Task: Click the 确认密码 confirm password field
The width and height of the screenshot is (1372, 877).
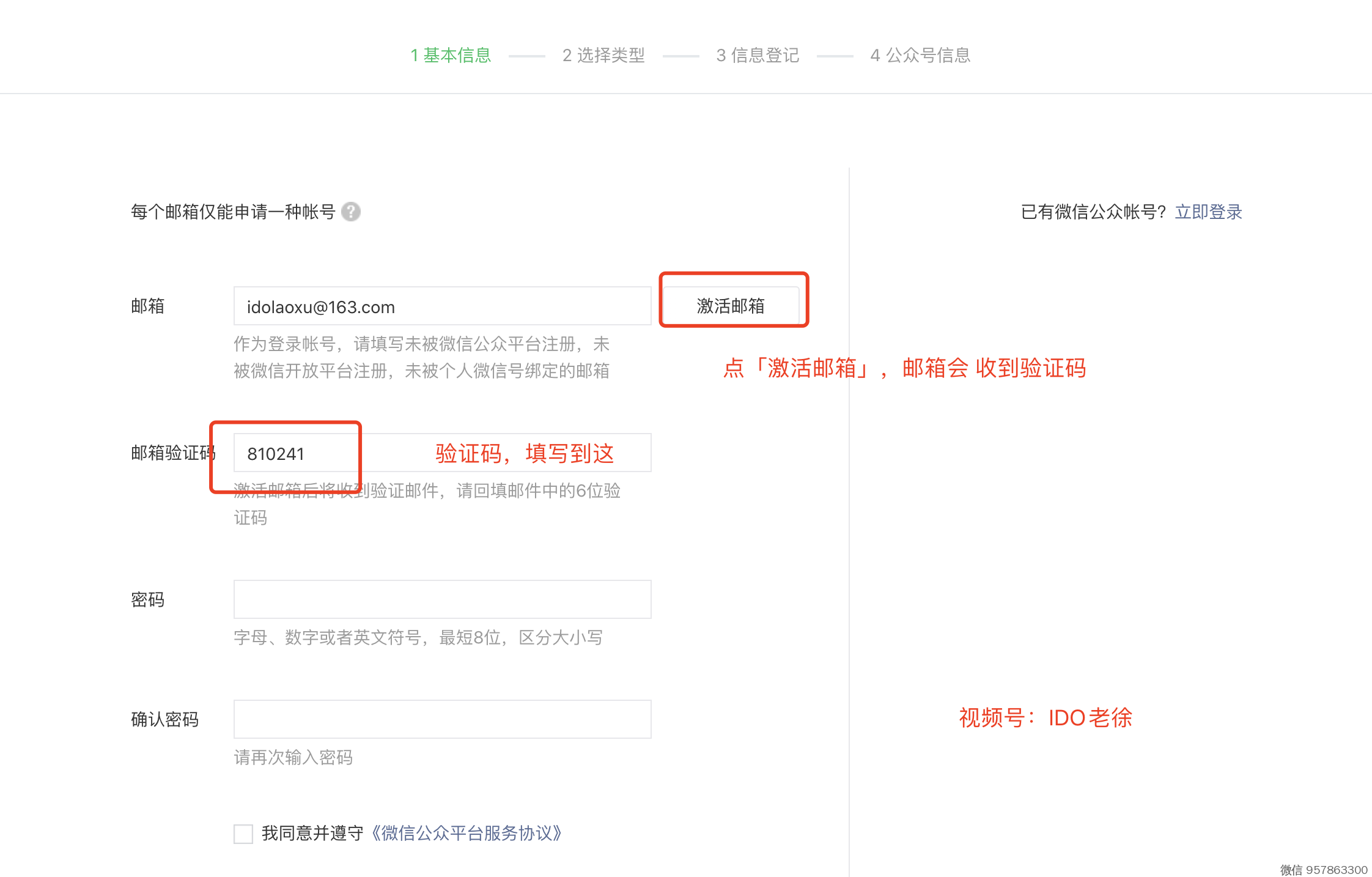Action: pos(441,719)
